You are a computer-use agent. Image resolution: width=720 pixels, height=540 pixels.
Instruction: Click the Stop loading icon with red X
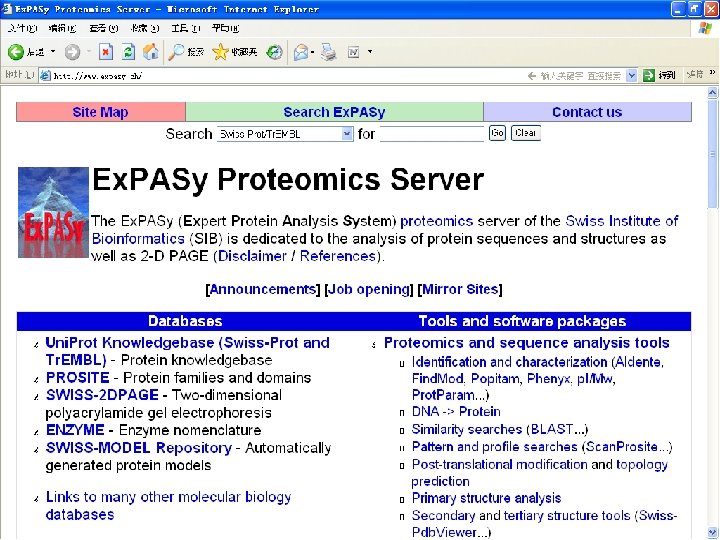point(106,52)
